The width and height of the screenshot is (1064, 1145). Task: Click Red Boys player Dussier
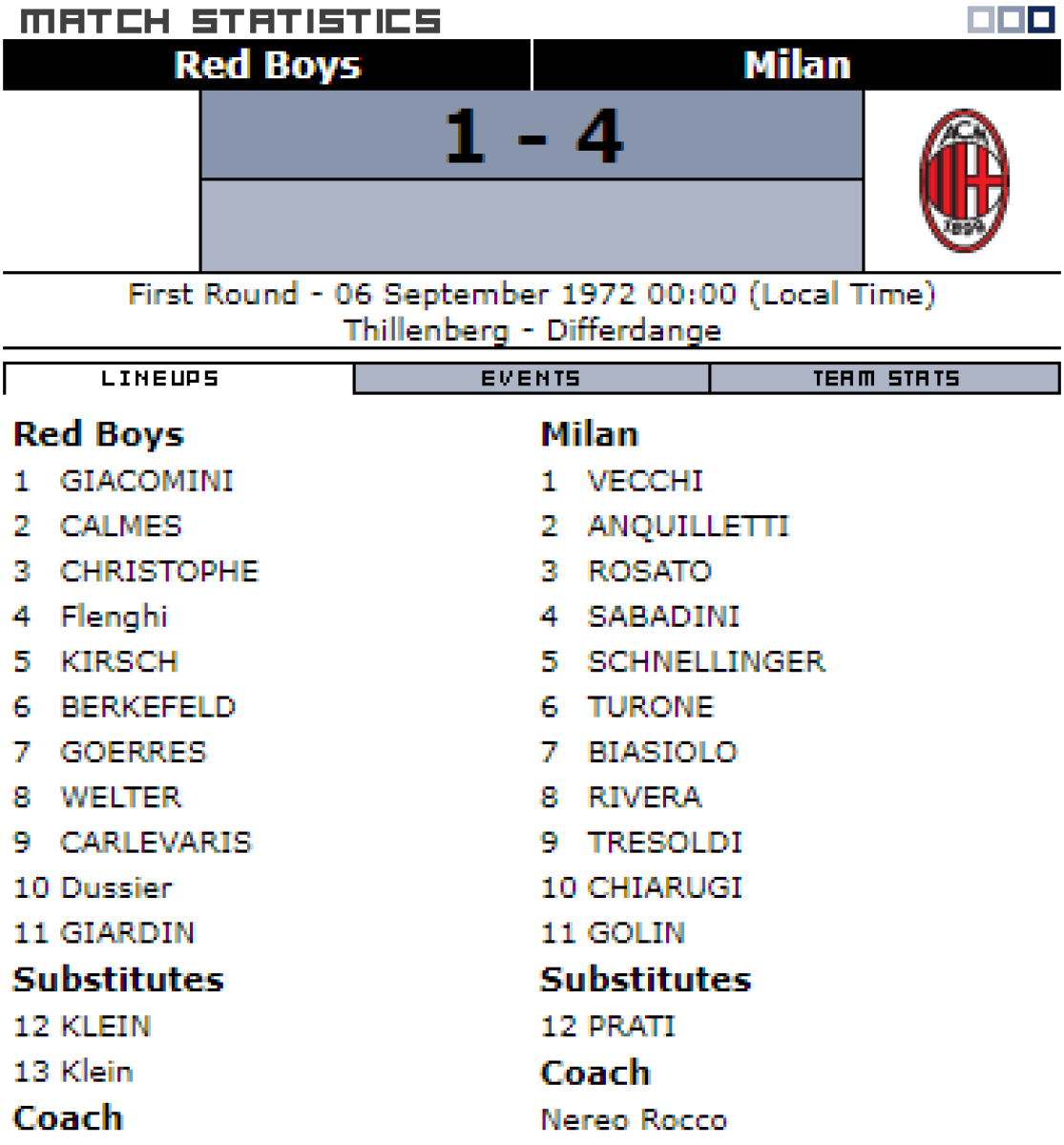pyautogui.click(x=116, y=887)
